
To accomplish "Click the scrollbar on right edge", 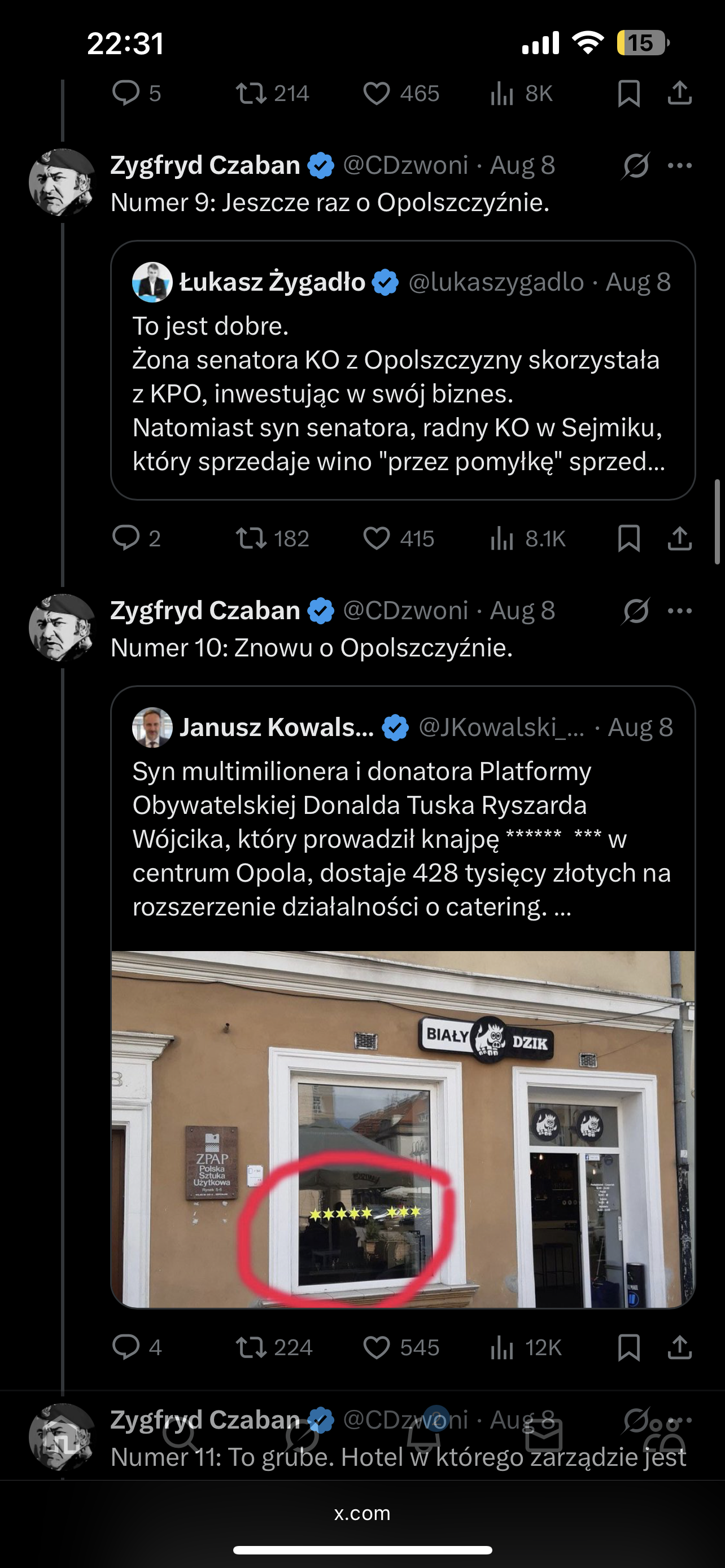I will 718,522.
